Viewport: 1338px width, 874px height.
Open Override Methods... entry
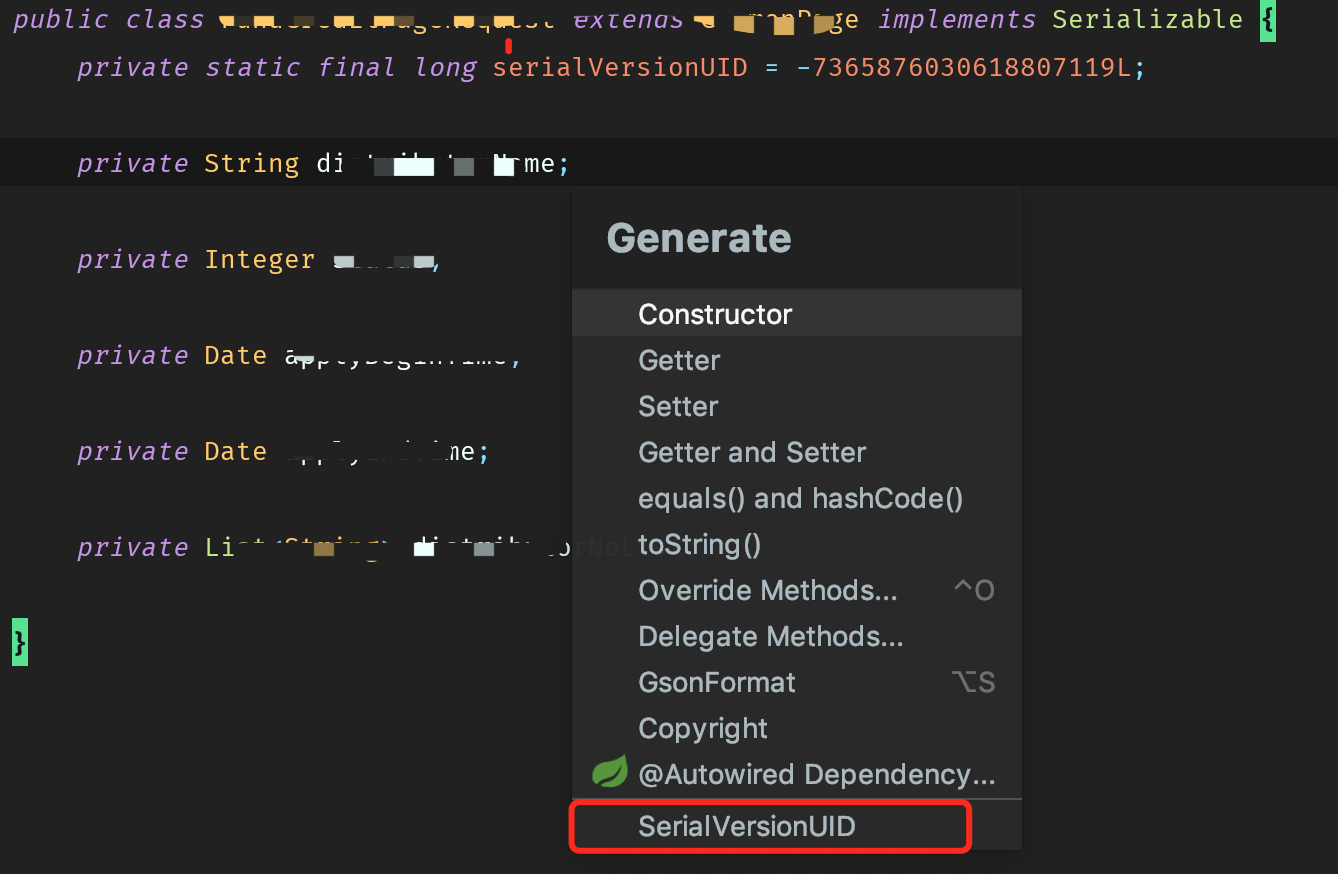(x=796, y=590)
